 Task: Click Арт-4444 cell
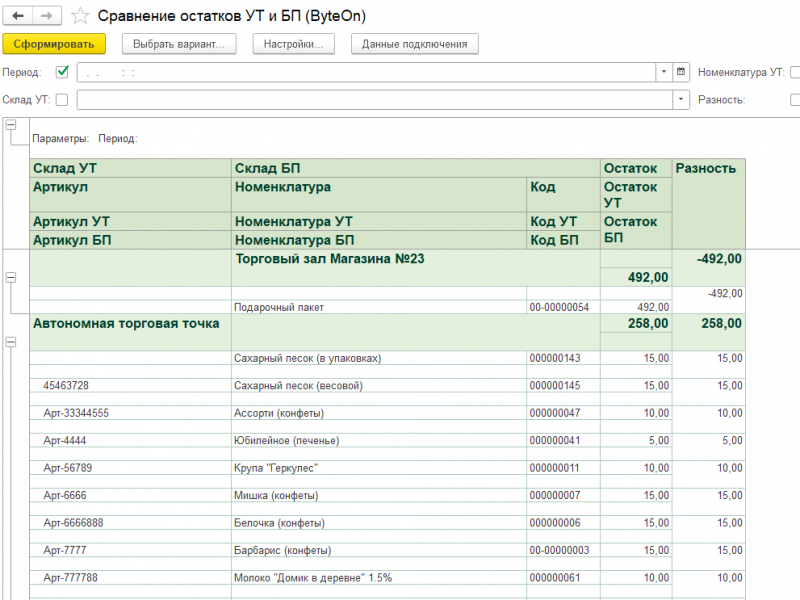tap(131, 441)
